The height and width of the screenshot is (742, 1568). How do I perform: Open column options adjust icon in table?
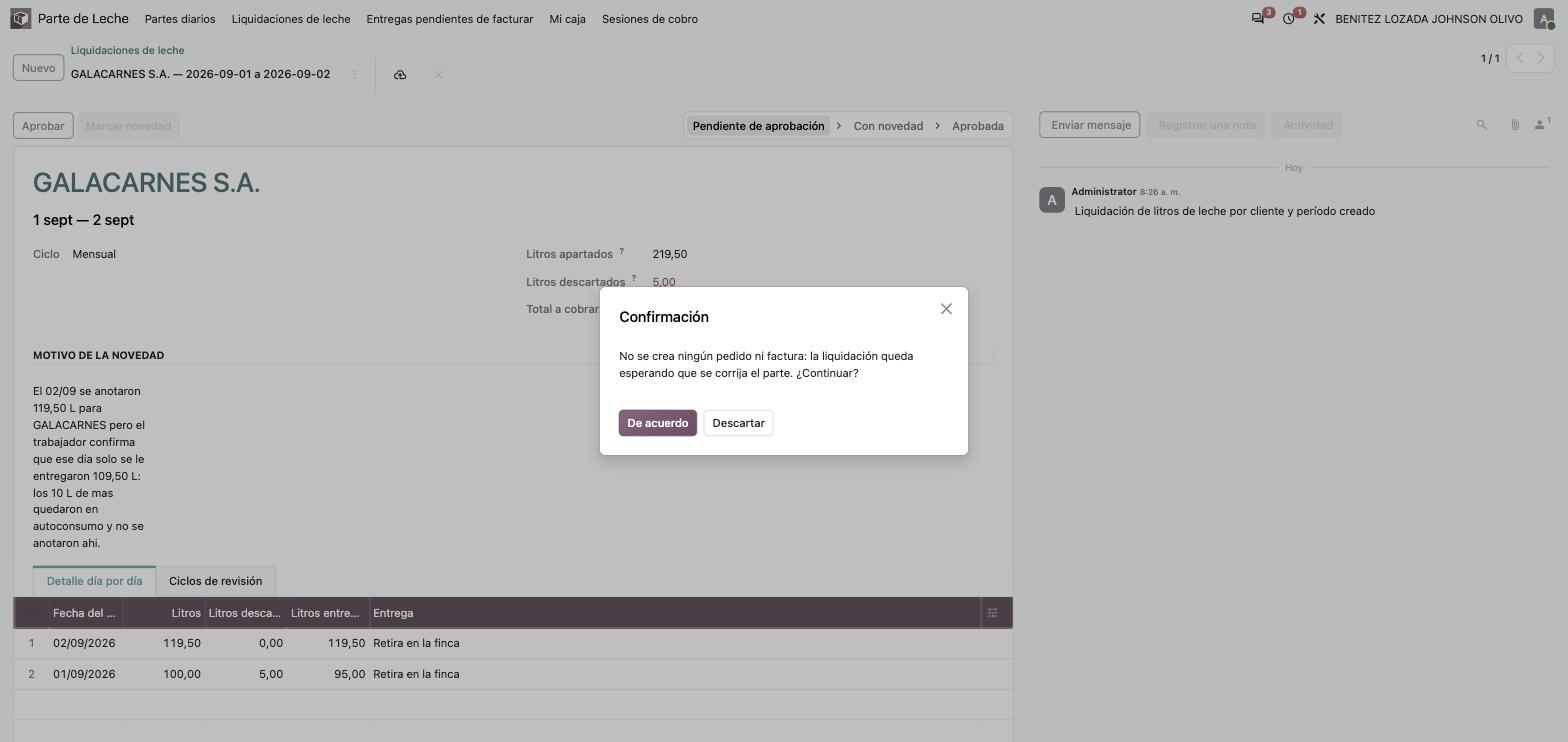point(993,613)
